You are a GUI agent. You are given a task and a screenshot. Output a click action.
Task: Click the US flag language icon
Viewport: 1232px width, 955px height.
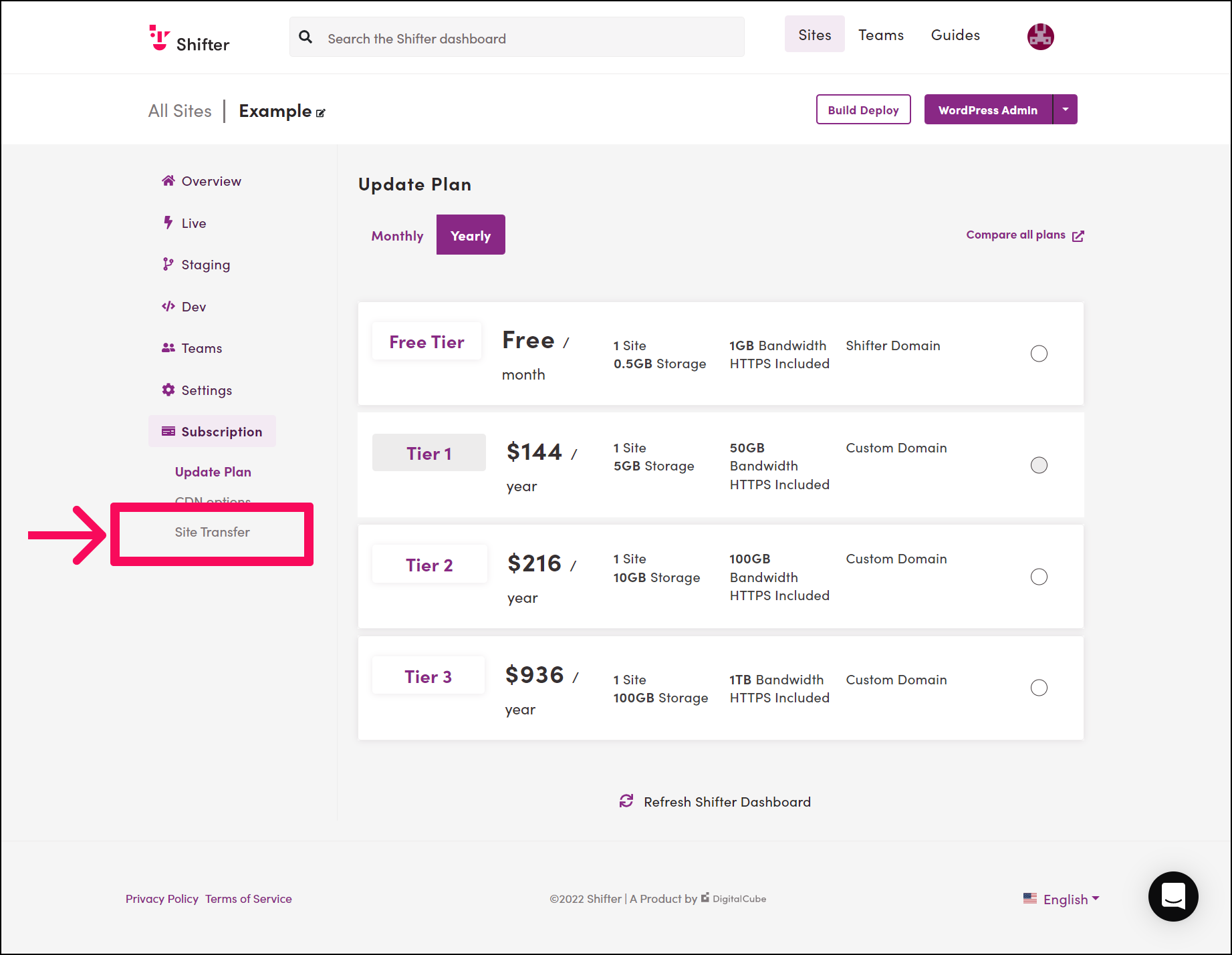pyautogui.click(x=1030, y=898)
